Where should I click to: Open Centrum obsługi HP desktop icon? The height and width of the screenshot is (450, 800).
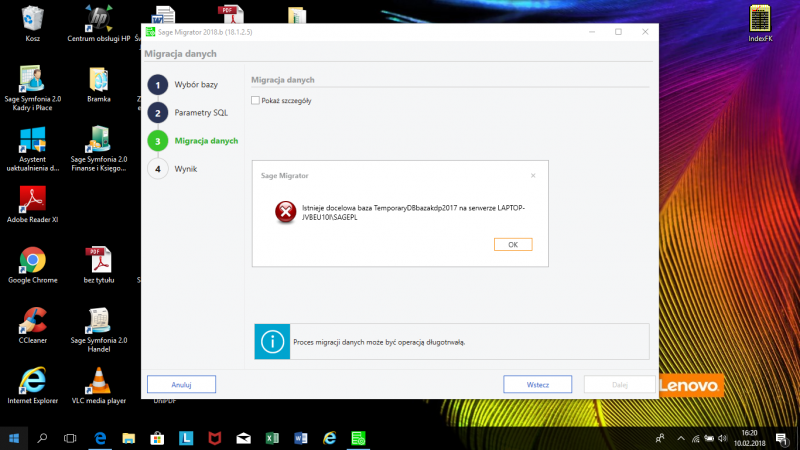point(98,23)
